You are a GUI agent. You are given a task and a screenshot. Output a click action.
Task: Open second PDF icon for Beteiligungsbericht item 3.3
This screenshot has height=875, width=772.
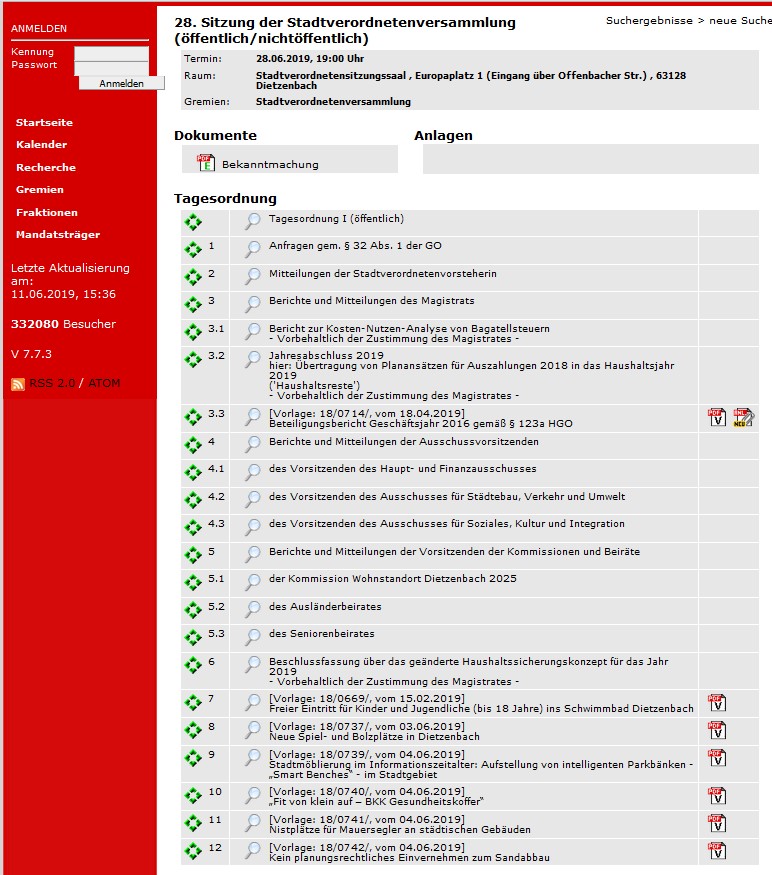pos(742,418)
